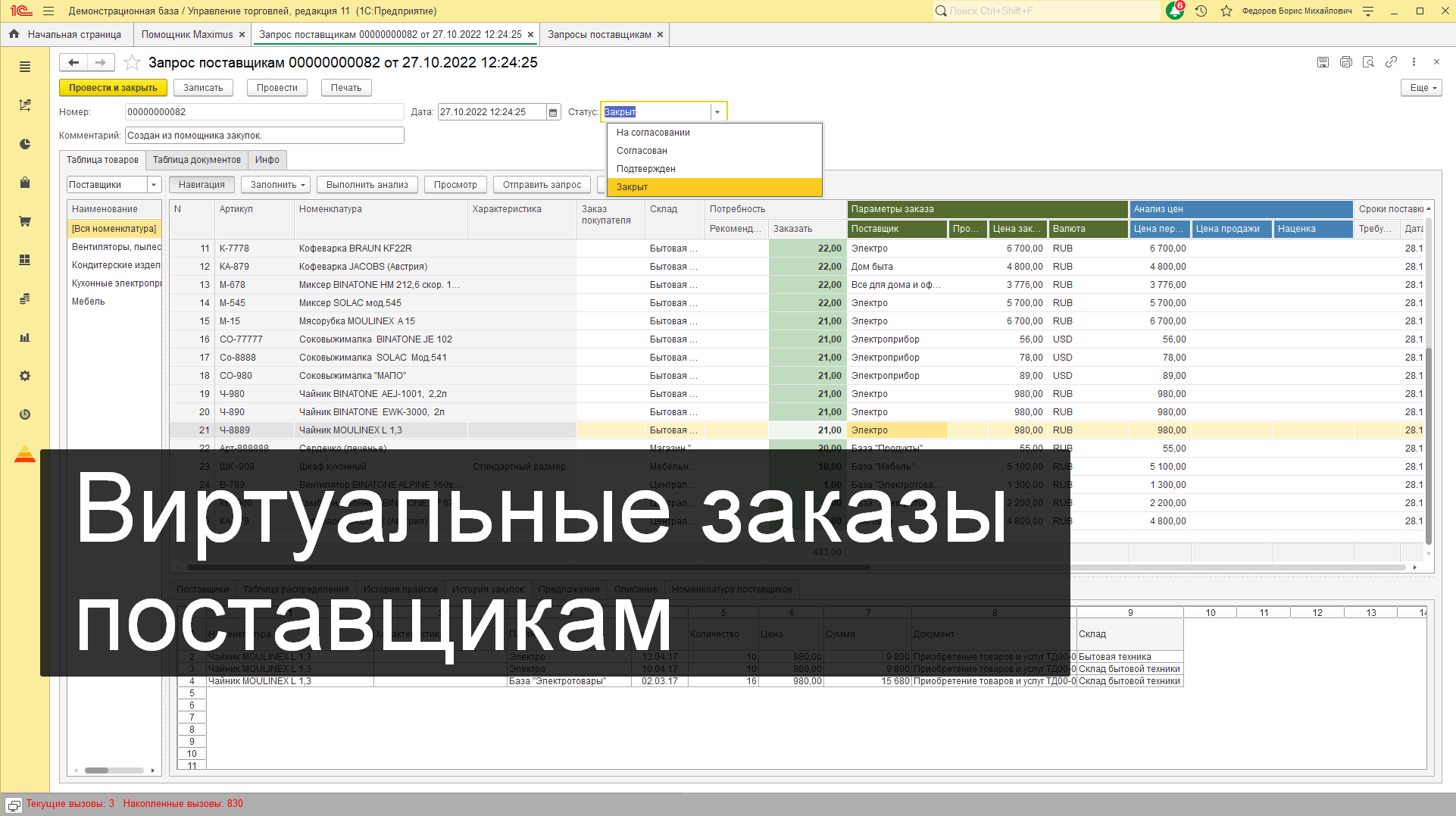Viewport: 1456px width, 816px height.
Task: Go back with the left arrow button
Action: pos(73,63)
